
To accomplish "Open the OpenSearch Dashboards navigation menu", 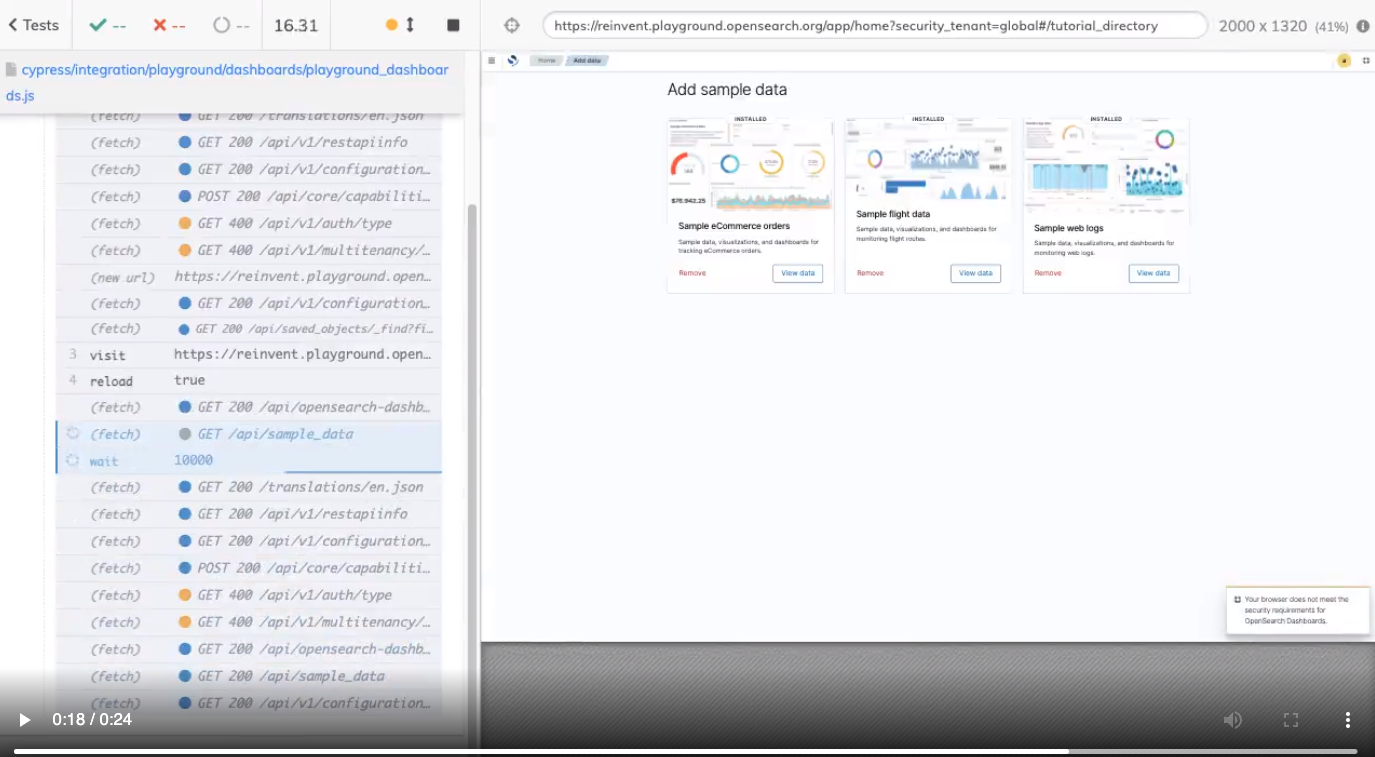I will [x=491, y=59].
